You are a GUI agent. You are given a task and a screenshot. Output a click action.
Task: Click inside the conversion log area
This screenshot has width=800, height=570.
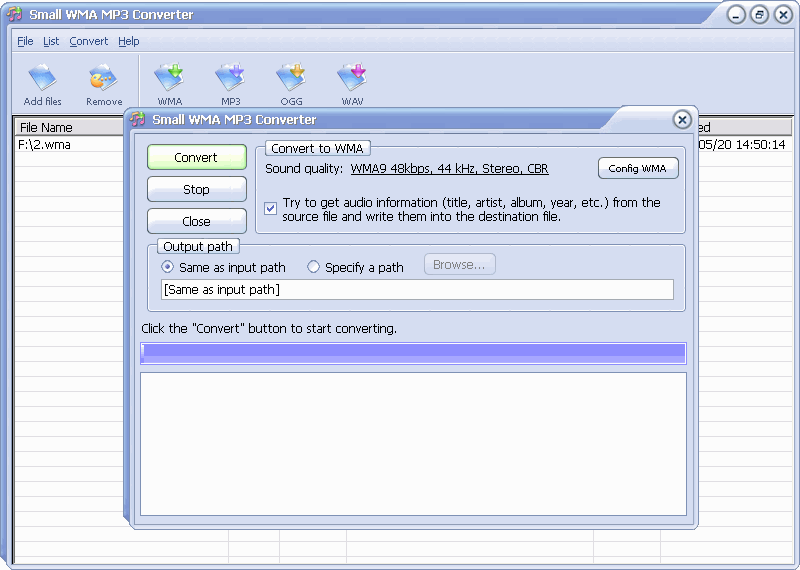[x=413, y=444]
